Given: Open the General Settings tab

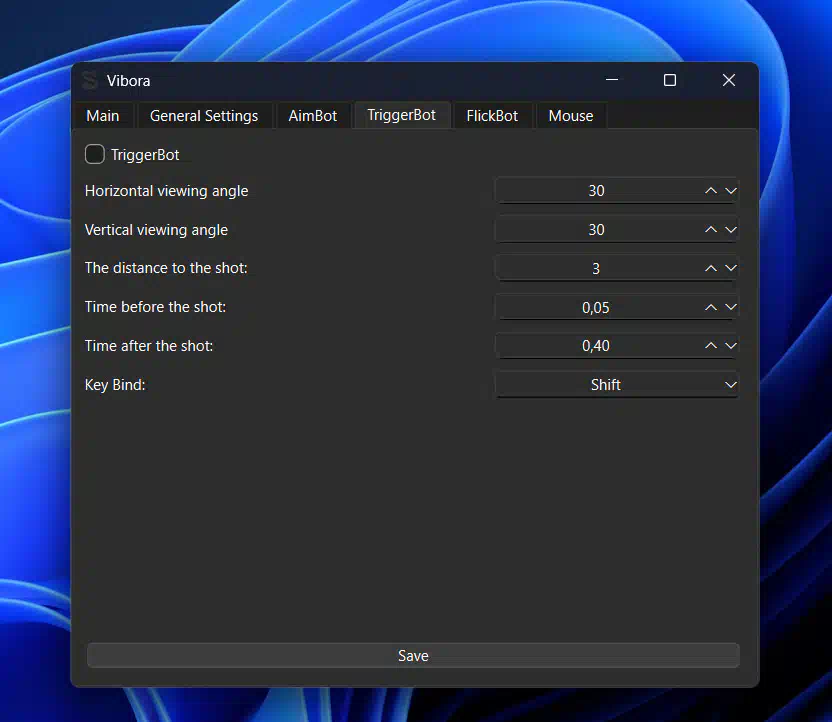Looking at the screenshot, I should point(204,115).
